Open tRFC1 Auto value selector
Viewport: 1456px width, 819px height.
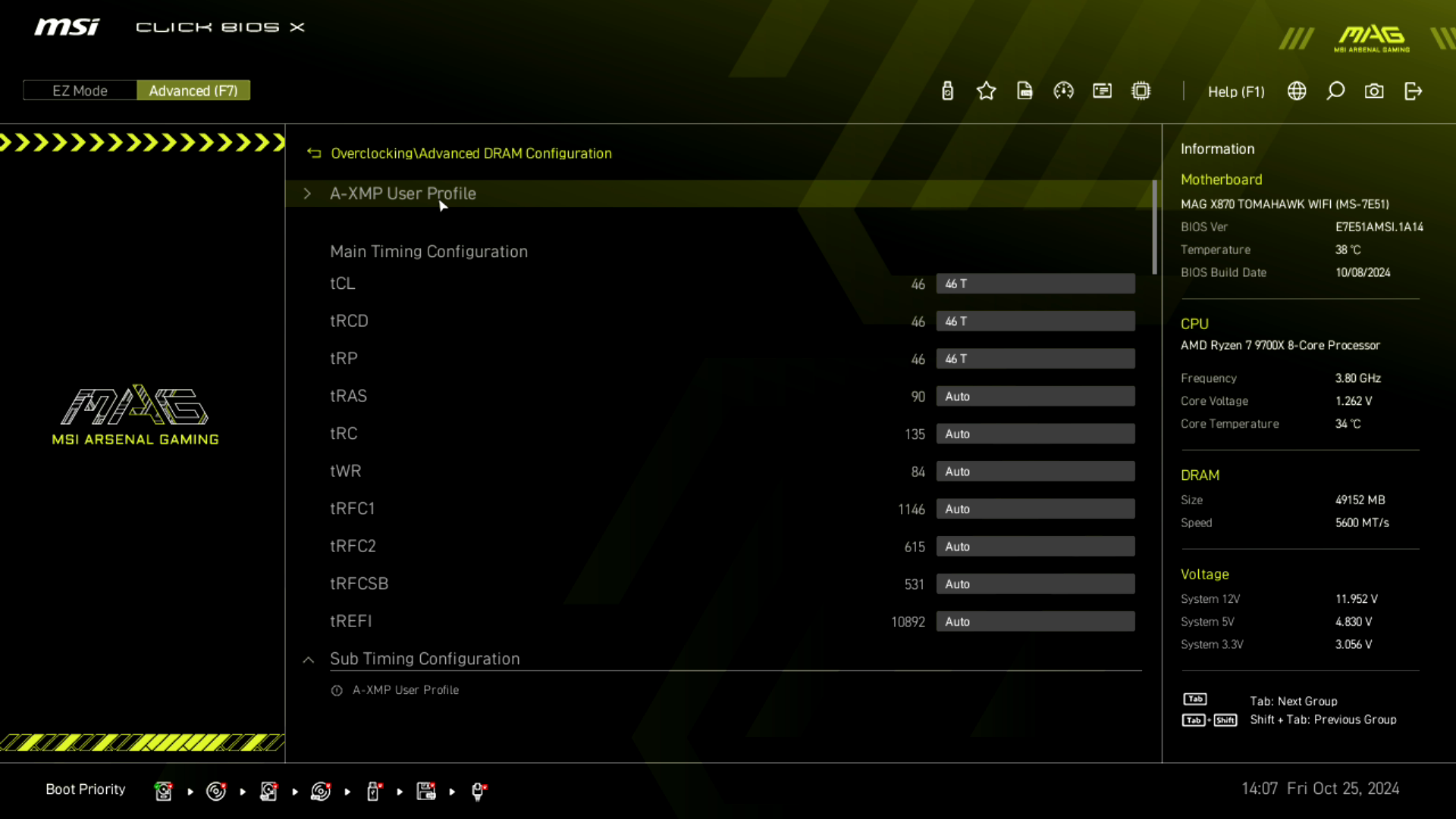click(x=1035, y=509)
